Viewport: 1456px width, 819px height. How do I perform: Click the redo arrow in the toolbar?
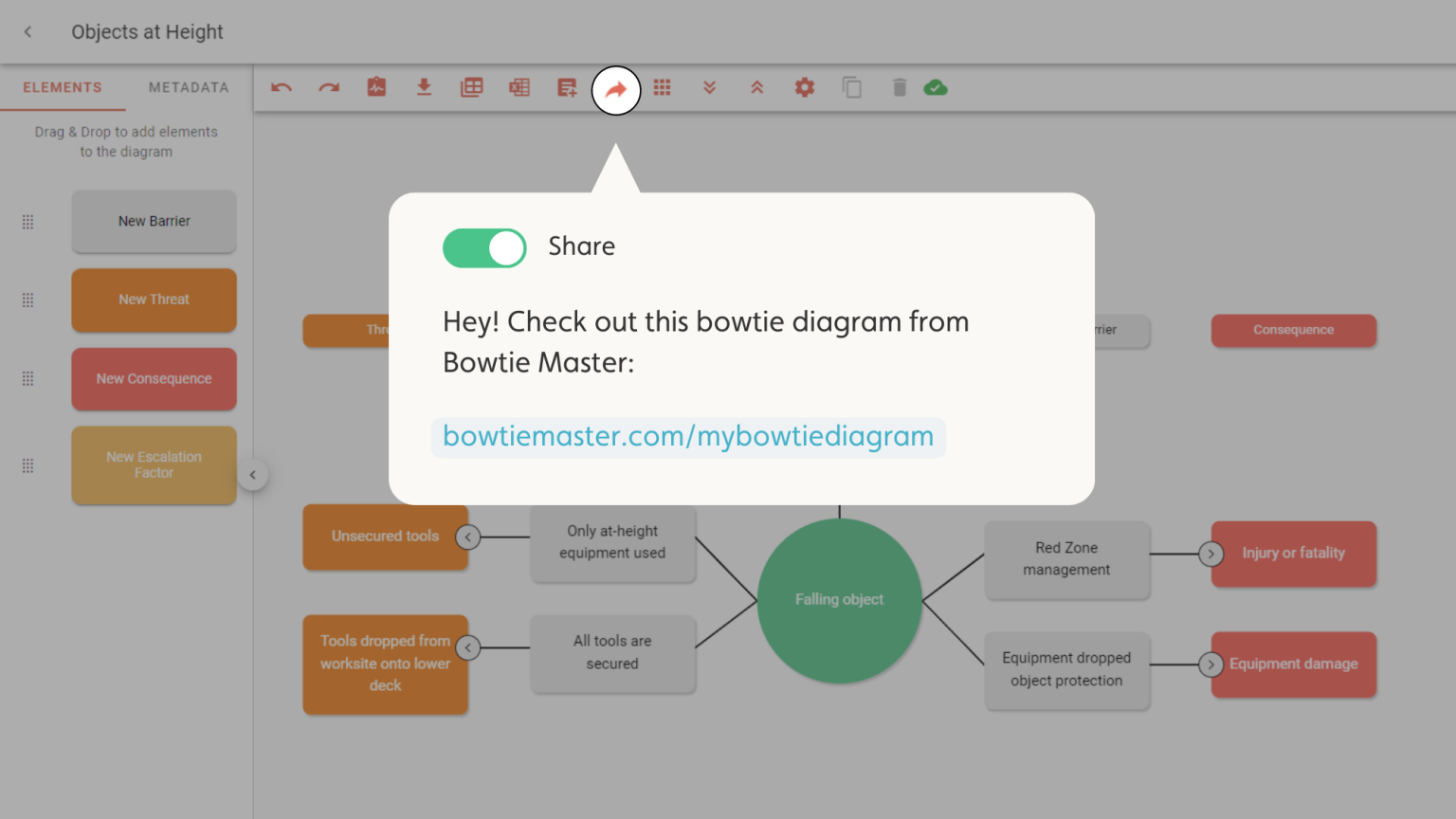(329, 88)
